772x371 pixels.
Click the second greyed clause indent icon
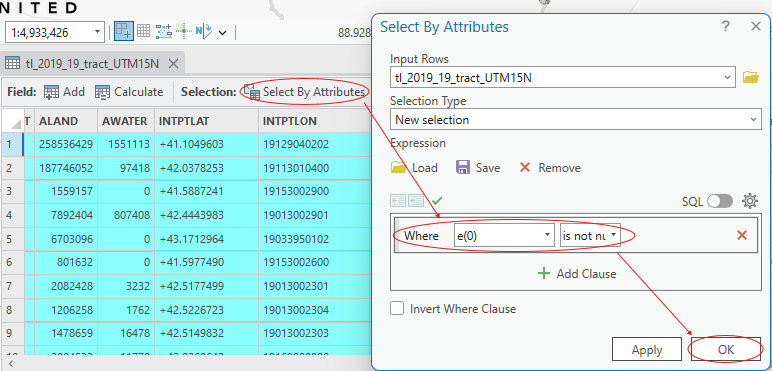pyautogui.click(x=416, y=201)
